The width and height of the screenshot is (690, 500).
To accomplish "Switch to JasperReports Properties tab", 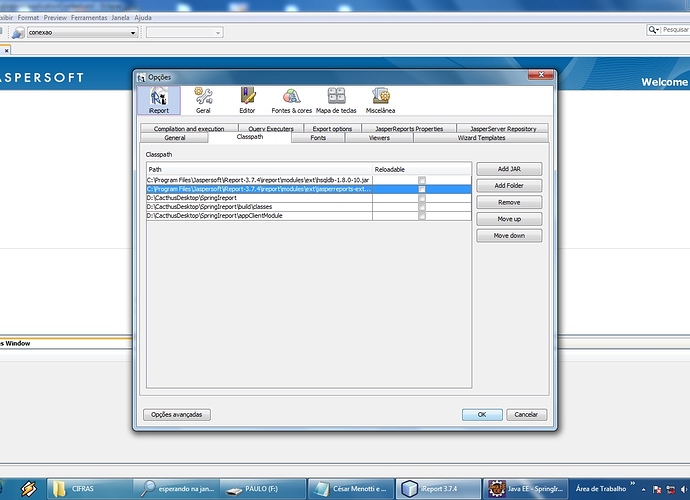I will coord(409,129).
